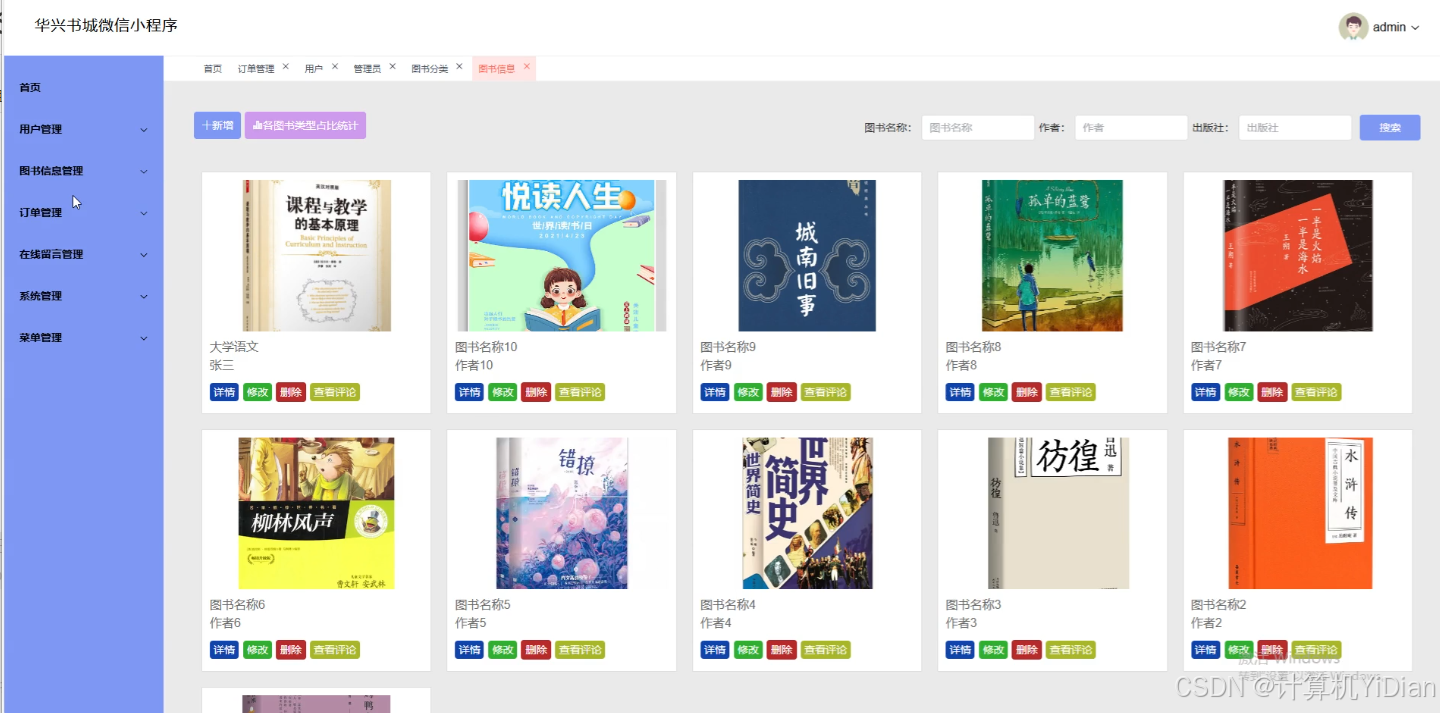This screenshot has height=713, width=1440.
Task: Open 查看评论 for 图书名称9
Action: tap(826, 392)
